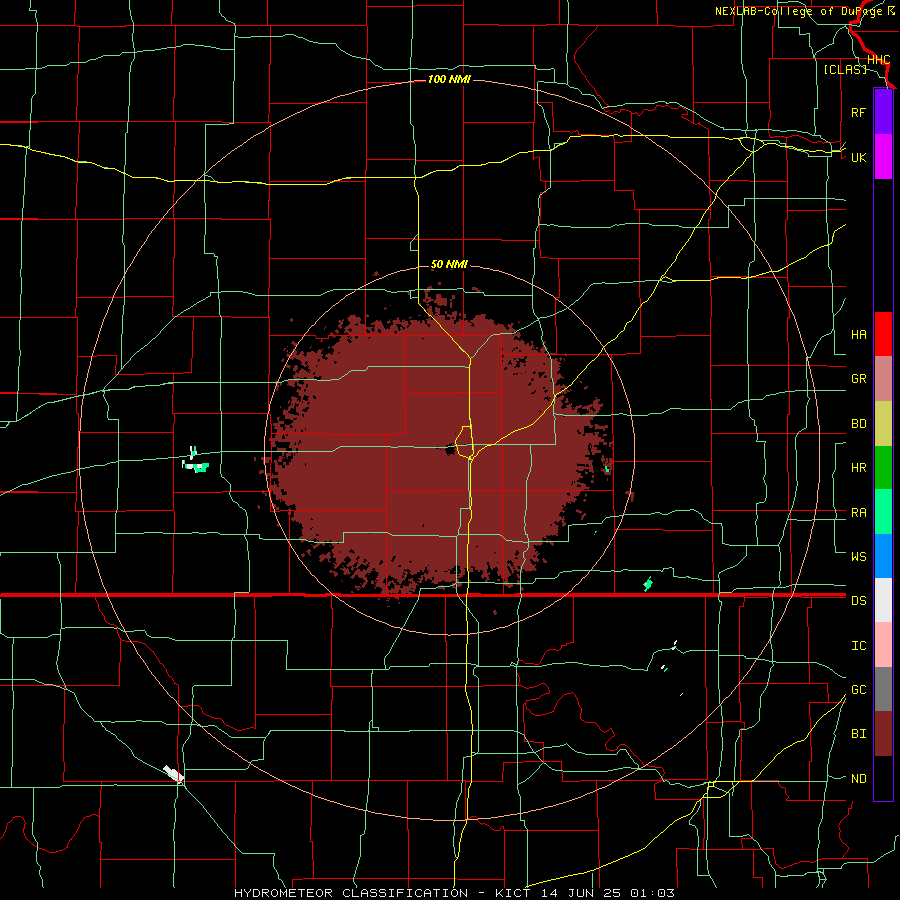Click the HR dark green legend swatch
Image resolution: width=900 pixels, height=900 pixels.
coord(883,467)
